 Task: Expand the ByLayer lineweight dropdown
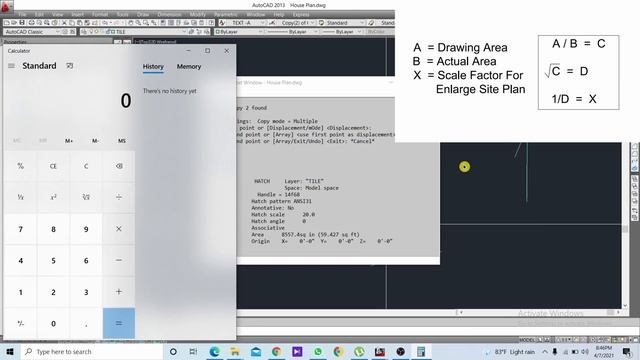click(359, 31)
